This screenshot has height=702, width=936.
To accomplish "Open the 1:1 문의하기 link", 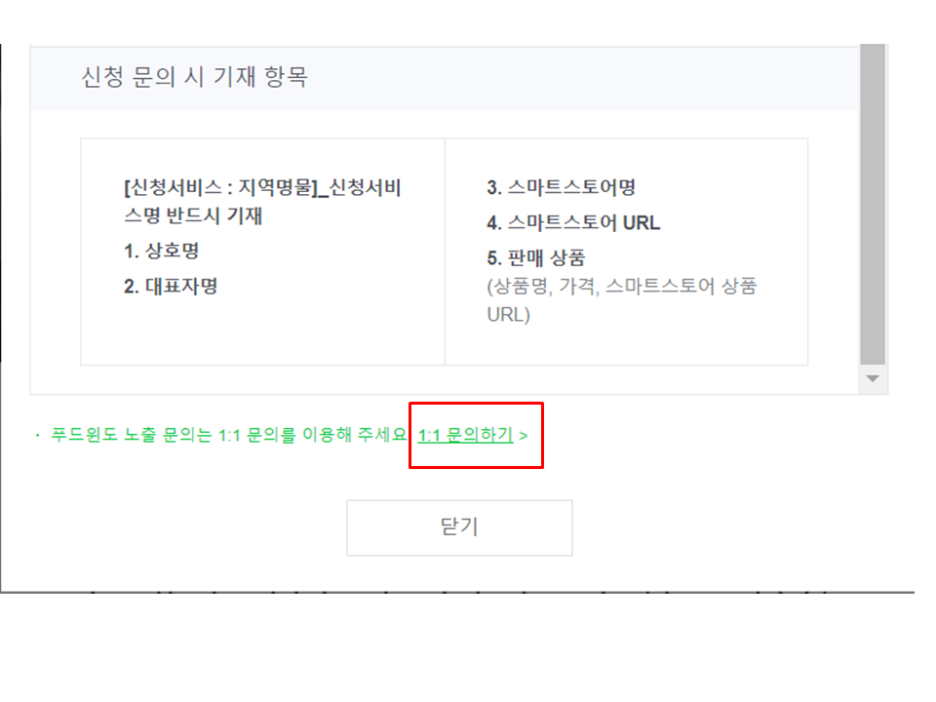I will point(465,435).
